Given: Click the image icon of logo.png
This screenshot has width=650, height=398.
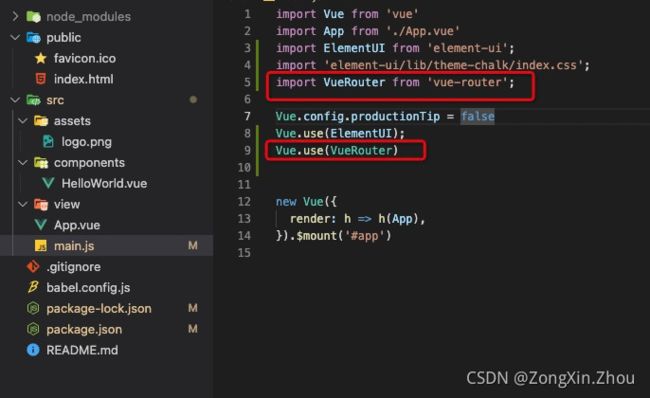Looking at the screenshot, I should 49,141.
